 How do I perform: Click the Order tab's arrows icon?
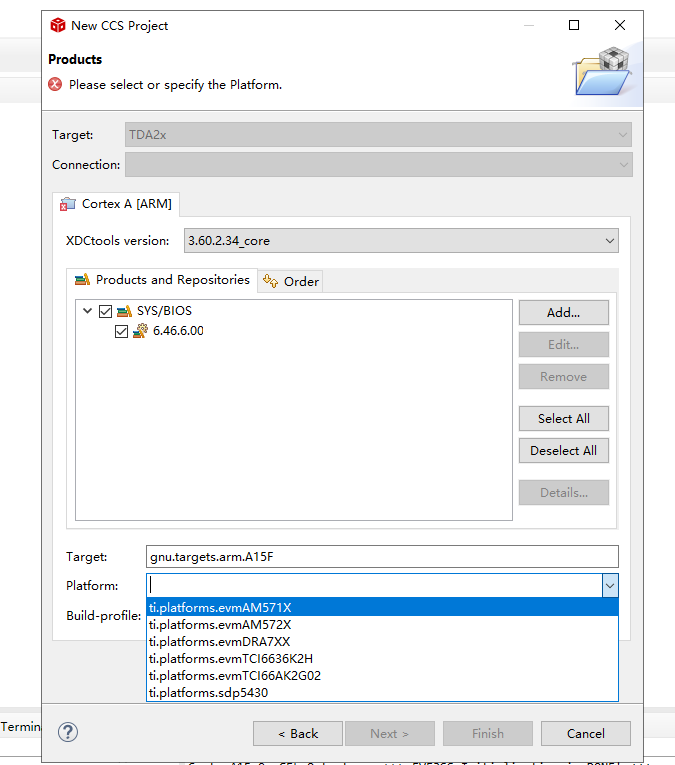click(x=270, y=281)
